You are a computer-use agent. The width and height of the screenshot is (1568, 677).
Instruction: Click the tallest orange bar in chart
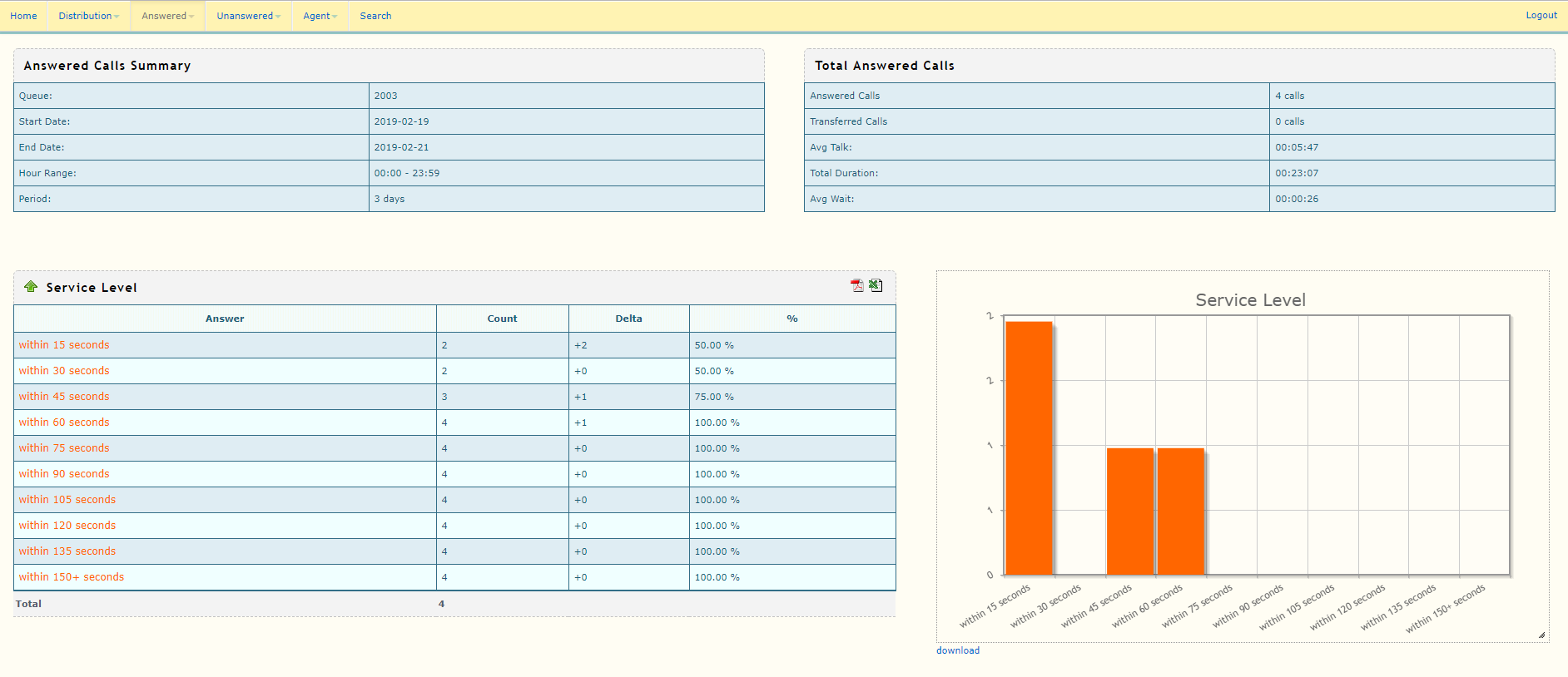pyautogui.click(x=1029, y=449)
